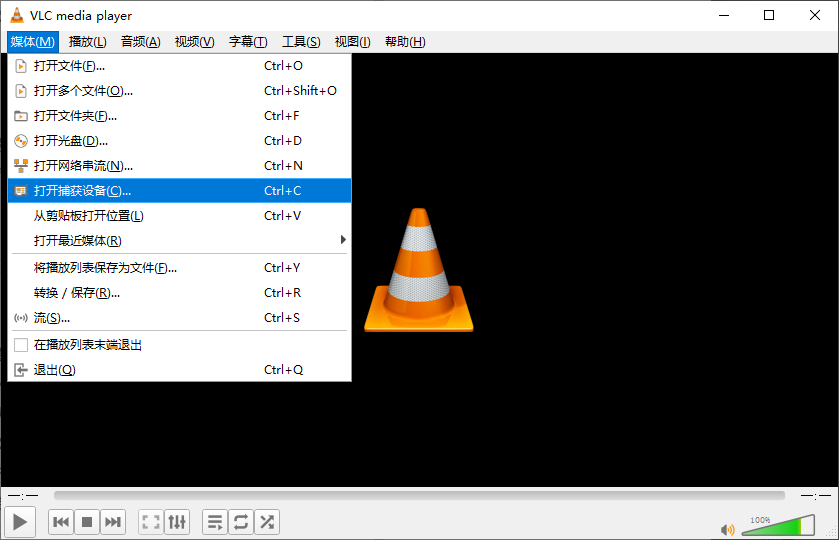
Task: Check 在播放列表末端退出 checkbox
Action: [21, 345]
